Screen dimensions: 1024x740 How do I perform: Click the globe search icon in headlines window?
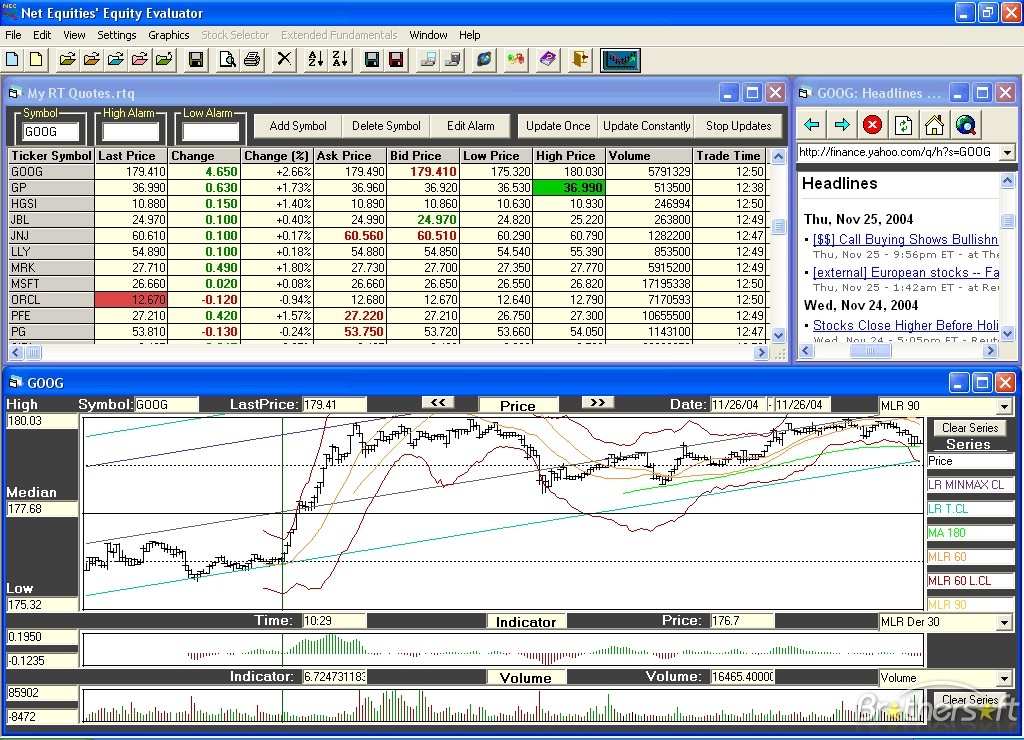tap(965, 125)
